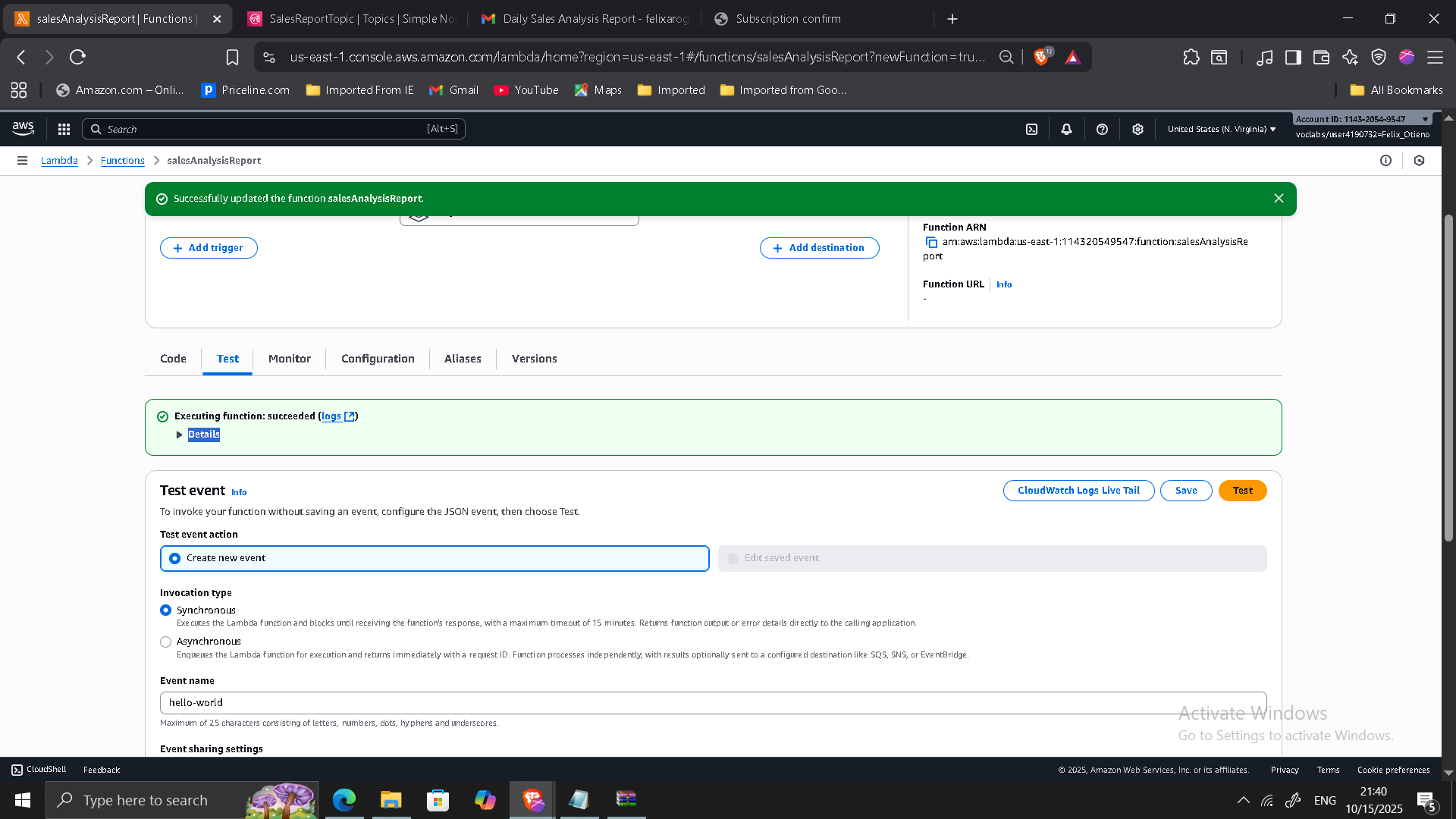Screen dimensions: 1456x819
Task: Open the AWS settings gear icon
Action: coord(1137,129)
